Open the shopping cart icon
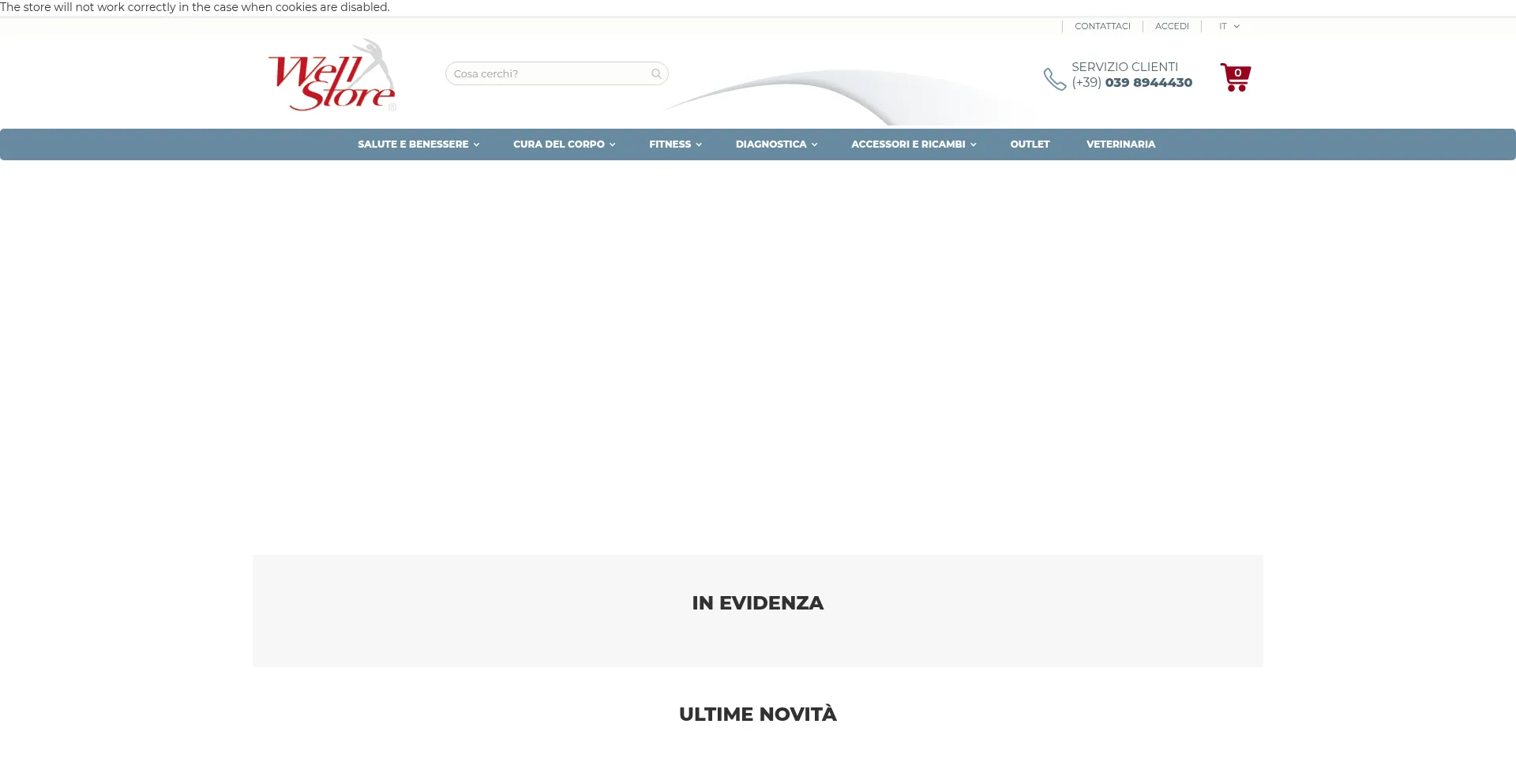The image size is (1516, 784). pyautogui.click(x=1235, y=79)
